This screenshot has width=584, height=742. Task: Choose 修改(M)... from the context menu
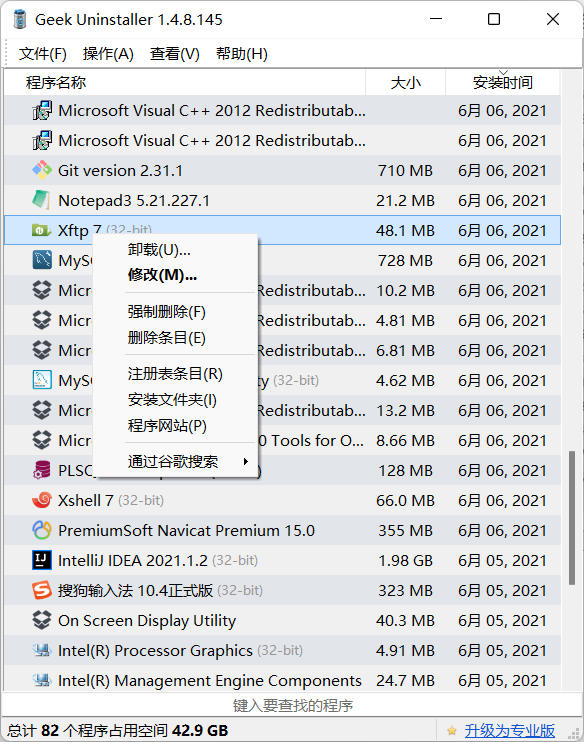tap(176, 275)
